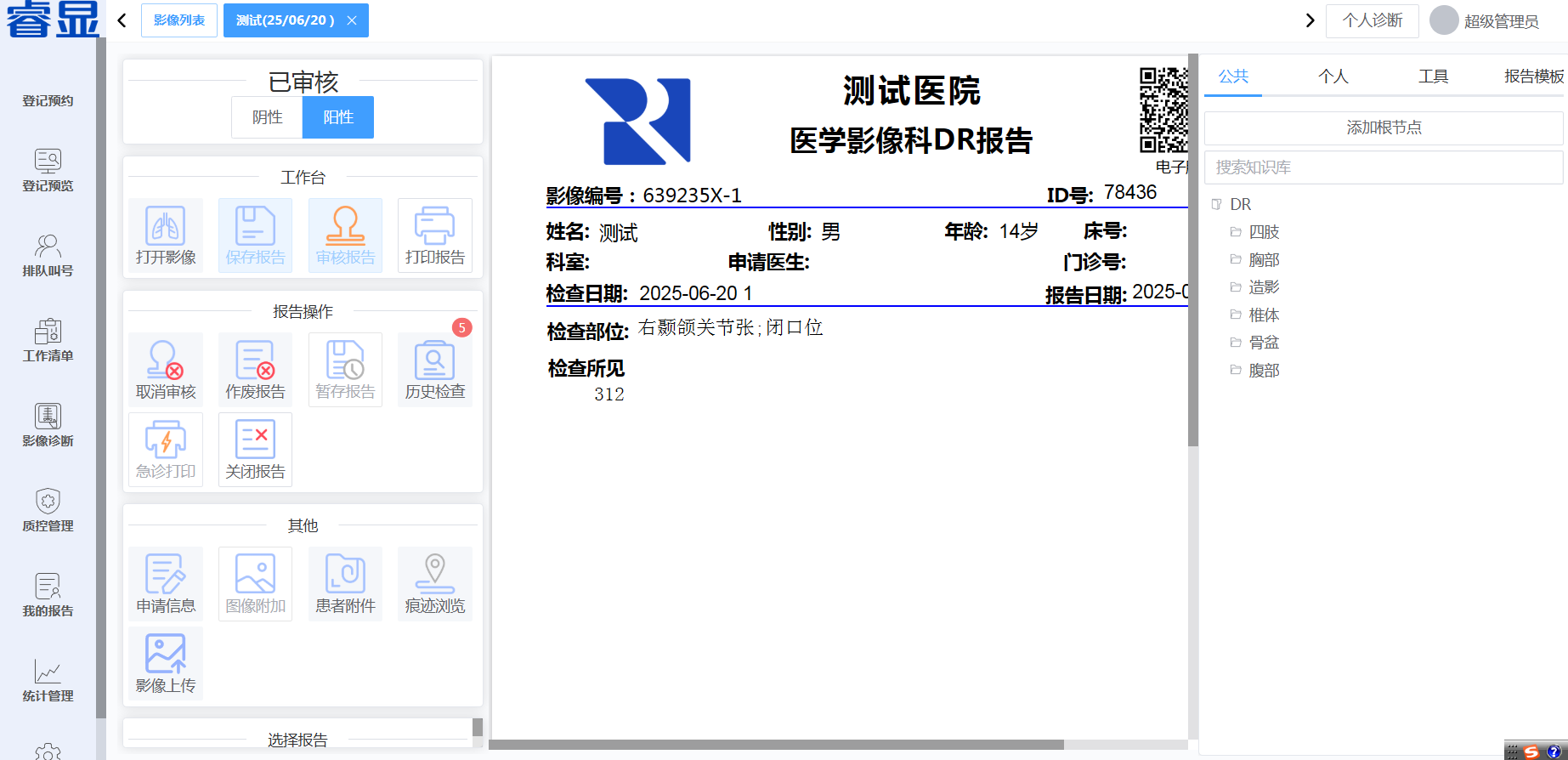Click the 打印报告 print report icon

[434, 235]
